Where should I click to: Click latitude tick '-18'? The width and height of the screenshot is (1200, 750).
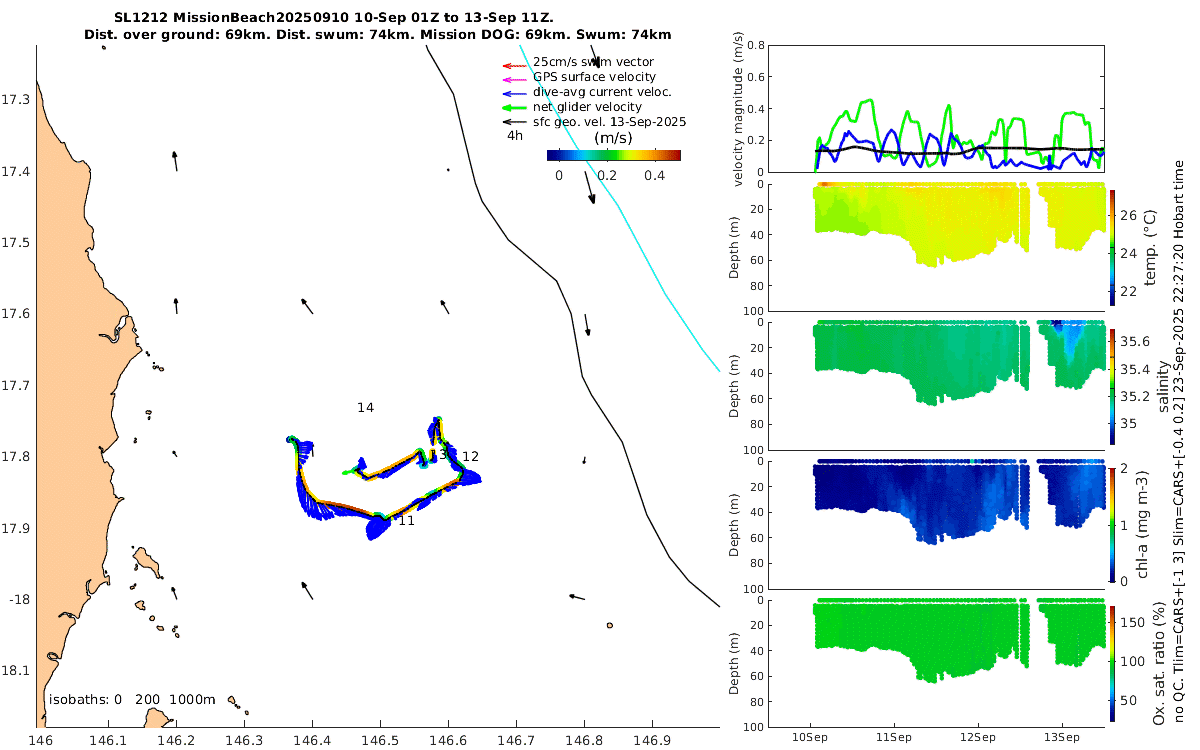coord(19,599)
